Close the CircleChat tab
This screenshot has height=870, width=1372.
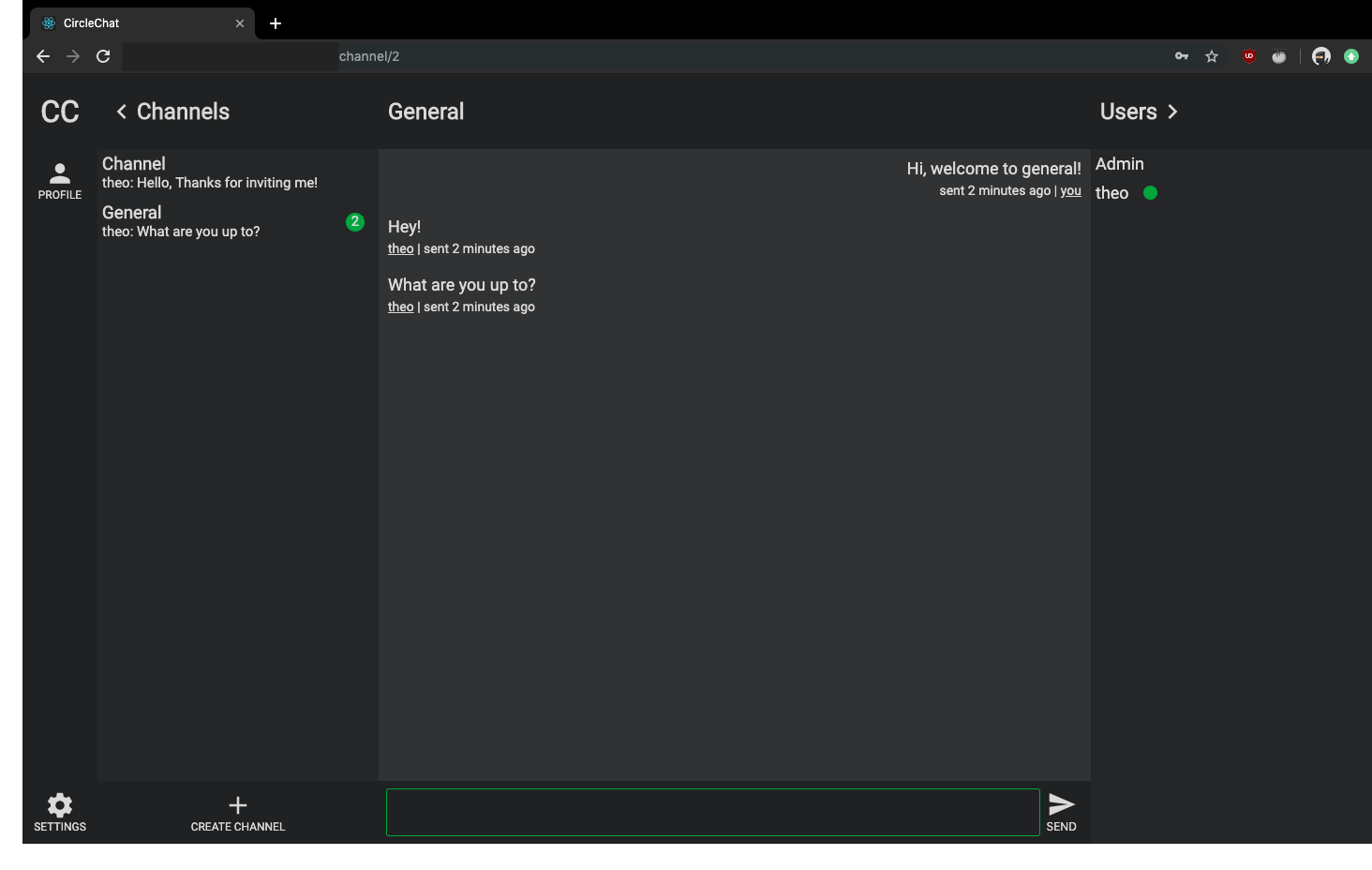pos(240,23)
